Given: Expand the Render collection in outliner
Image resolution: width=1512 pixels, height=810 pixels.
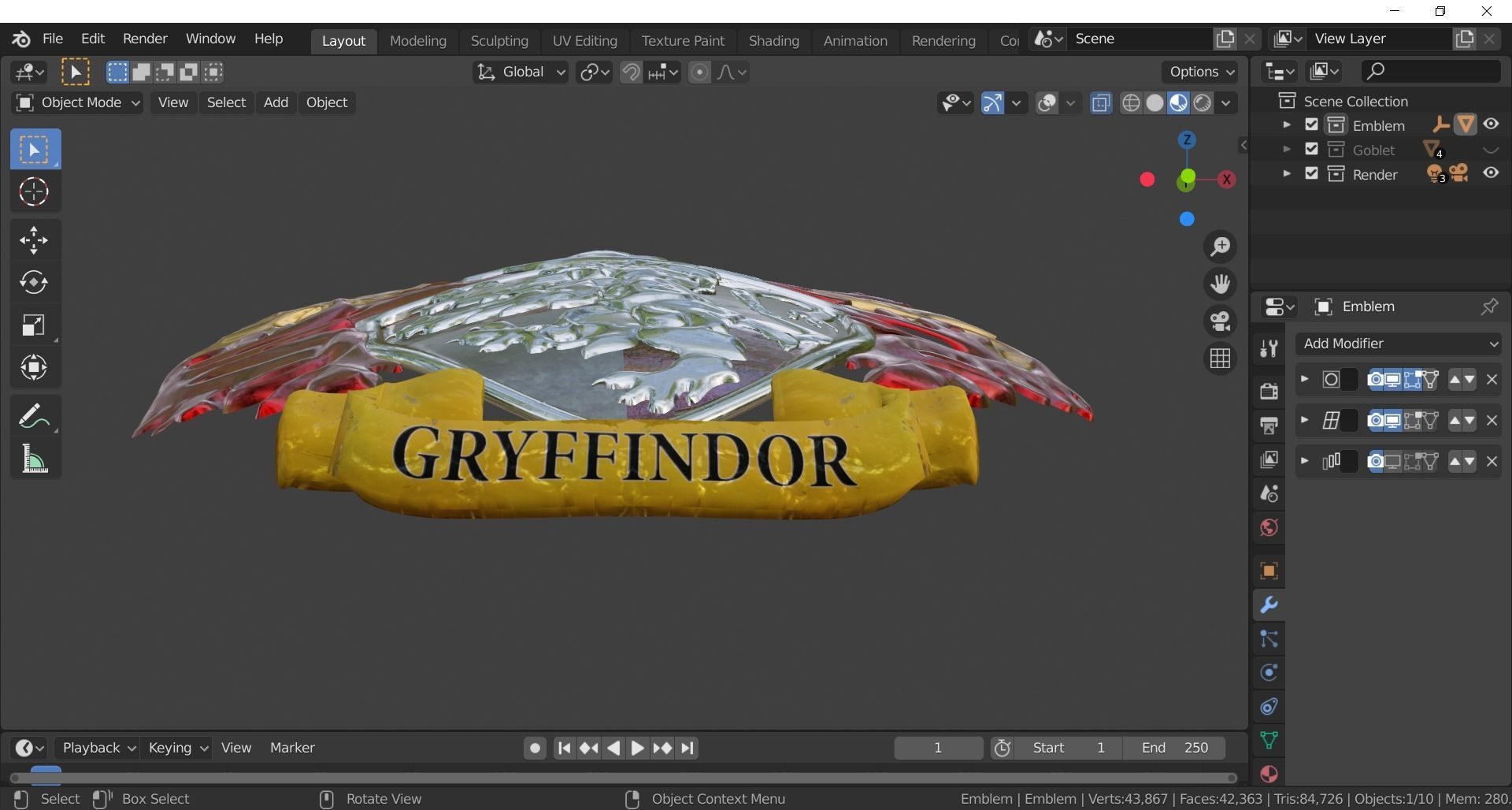Looking at the screenshot, I should click(1287, 173).
